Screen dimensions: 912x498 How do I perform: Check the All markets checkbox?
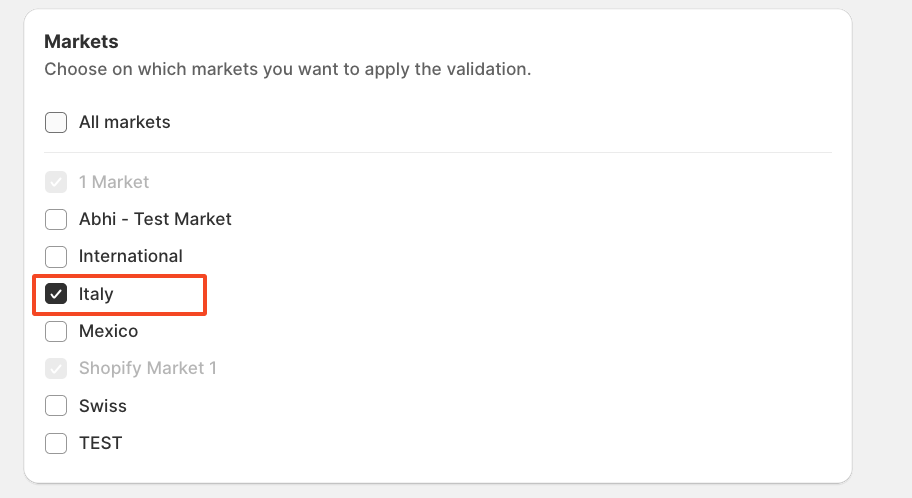click(x=56, y=123)
